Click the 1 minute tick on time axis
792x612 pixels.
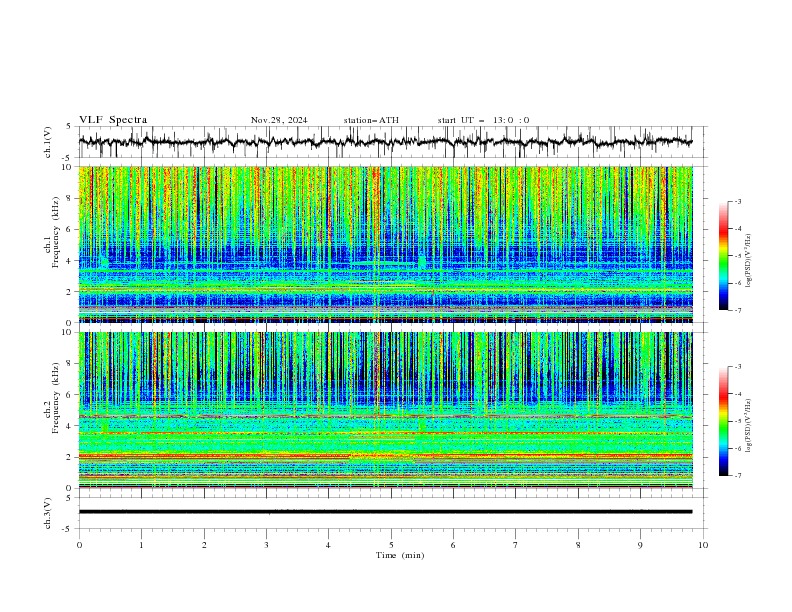click(141, 545)
